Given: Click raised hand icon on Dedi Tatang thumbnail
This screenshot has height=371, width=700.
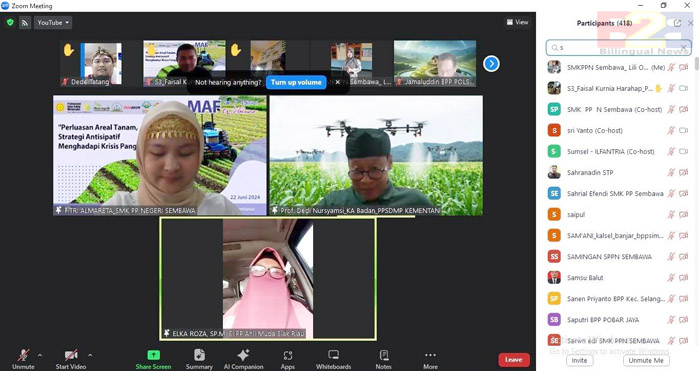Looking at the screenshot, I should pyautogui.click(x=68, y=50).
